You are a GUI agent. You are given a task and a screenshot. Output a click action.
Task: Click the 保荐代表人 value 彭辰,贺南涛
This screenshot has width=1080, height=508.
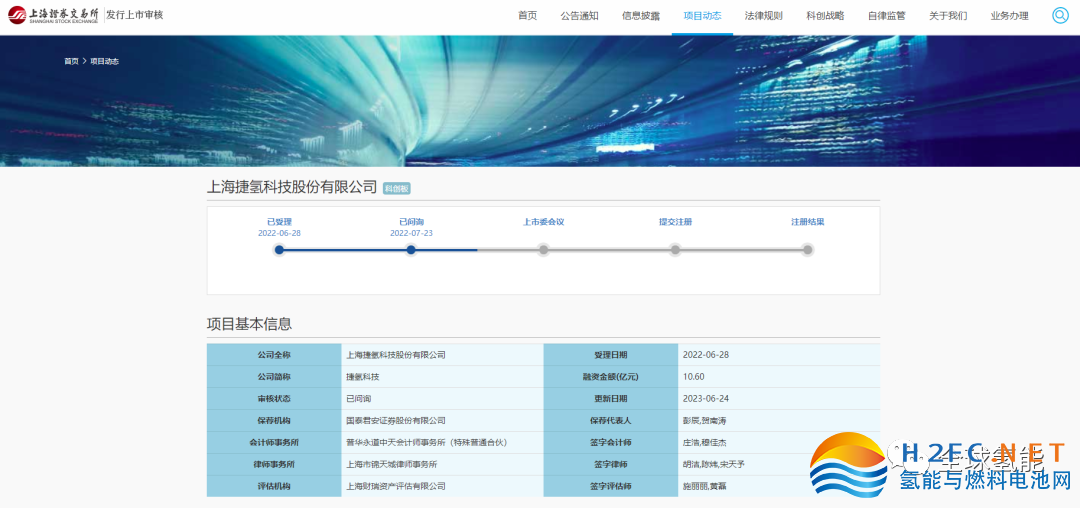705,421
